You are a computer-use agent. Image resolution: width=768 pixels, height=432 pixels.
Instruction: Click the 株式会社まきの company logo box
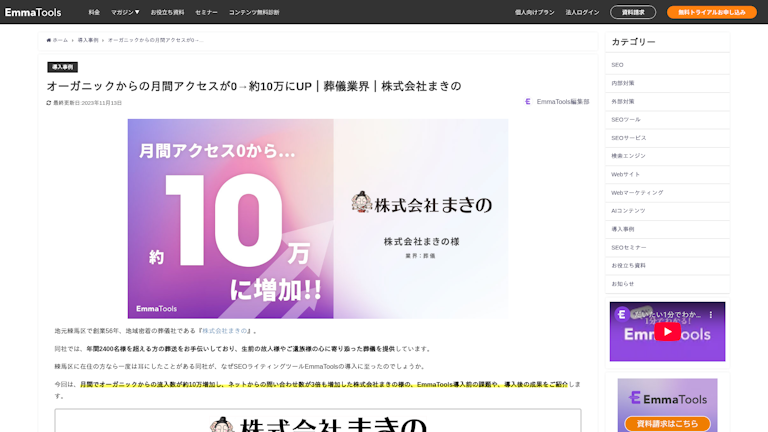tap(318, 421)
